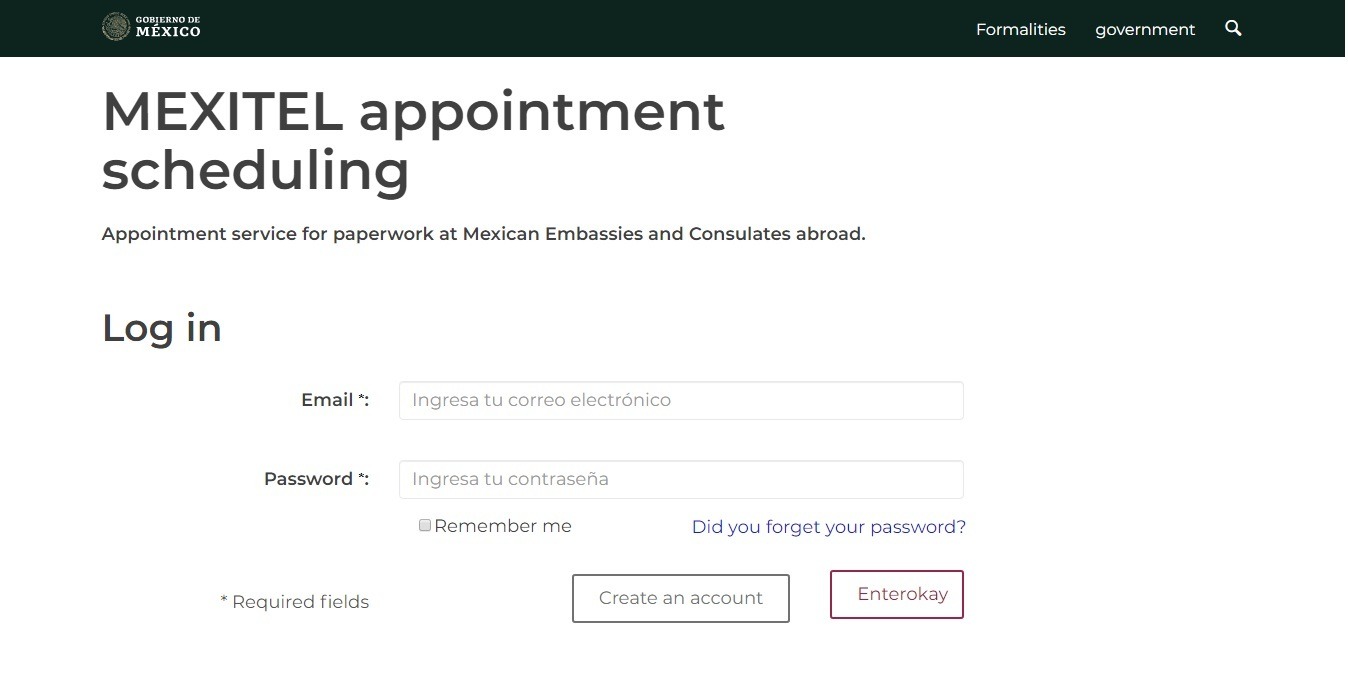Open the search magnifier icon in header
Image resolution: width=1348 pixels, height=696 pixels.
coord(1233,29)
